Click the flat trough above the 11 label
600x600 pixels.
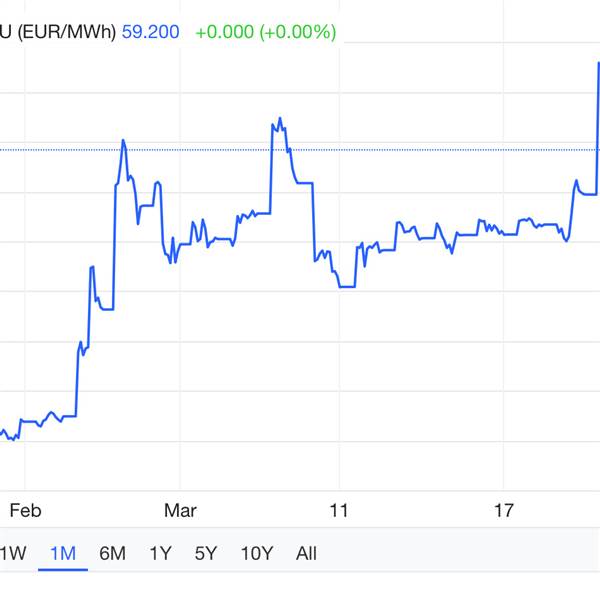point(346,287)
